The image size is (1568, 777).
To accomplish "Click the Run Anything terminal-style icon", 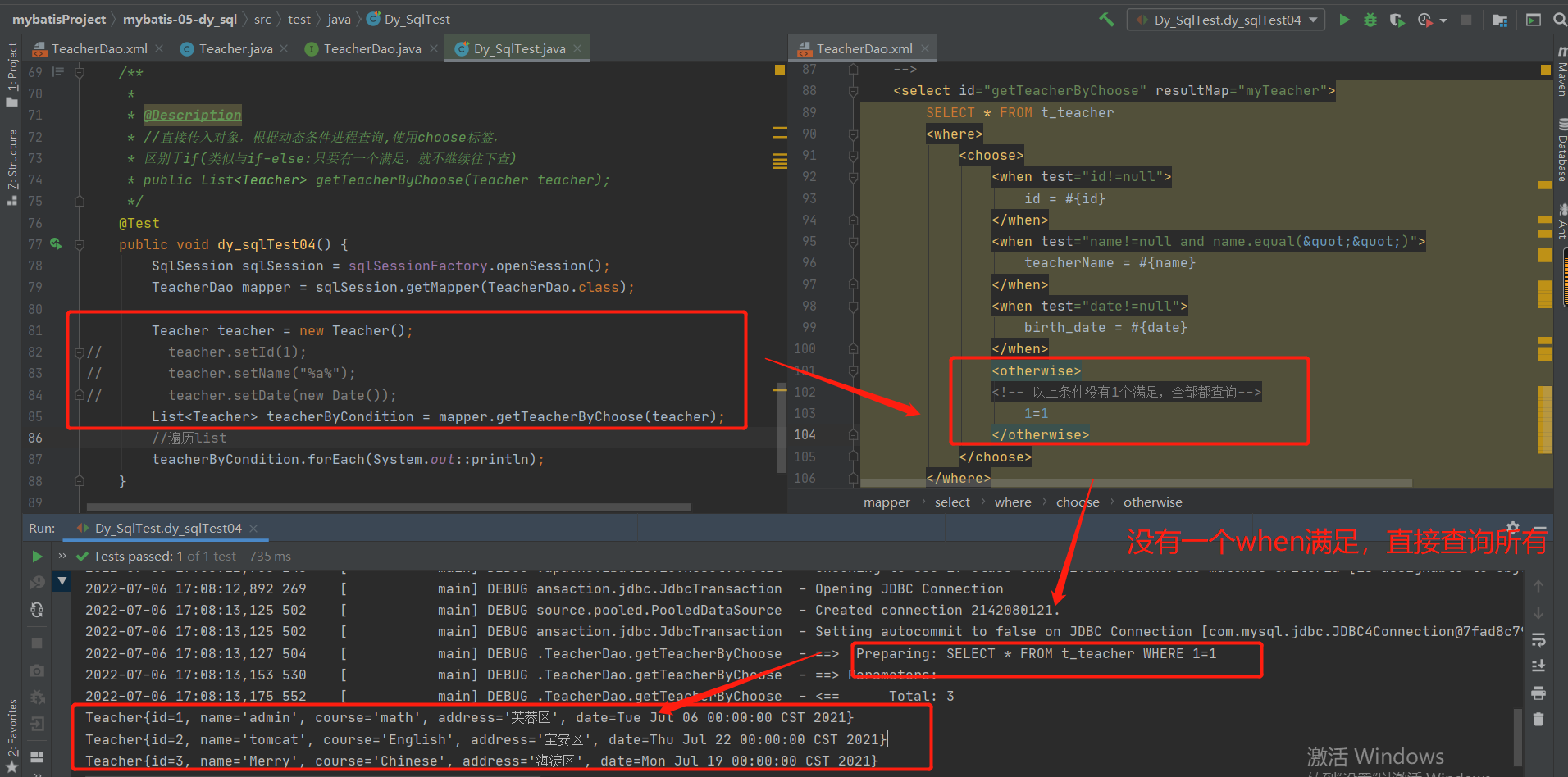I will pyautogui.click(x=1533, y=20).
